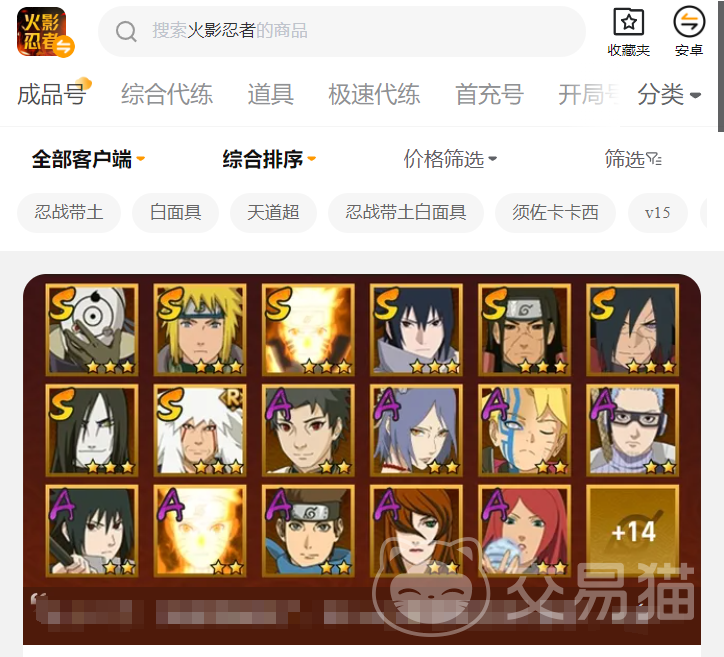The image size is (724, 657).
Task: Expand the 全部客户端 client dropdown
Action: (x=88, y=159)
